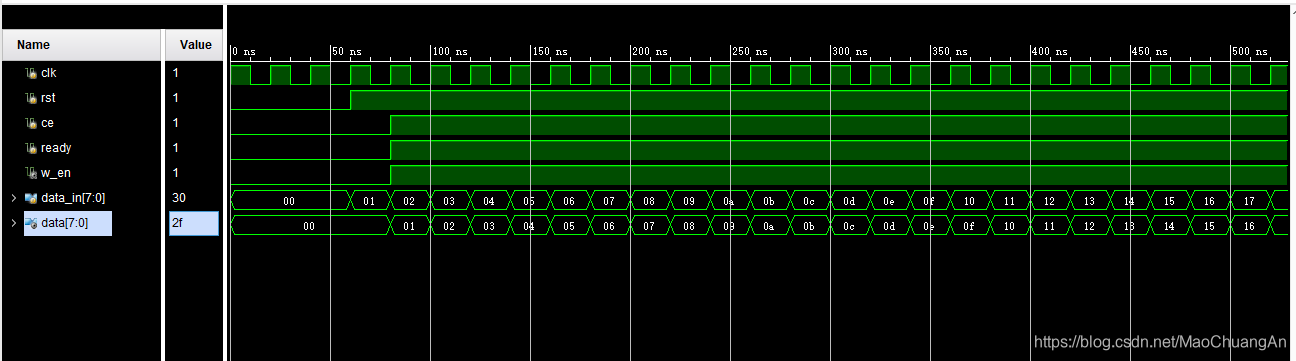Image resolution: width=1296 pixels, height=361 pixels.
Task: Select the w_en signal name
Action: [55, 173]
